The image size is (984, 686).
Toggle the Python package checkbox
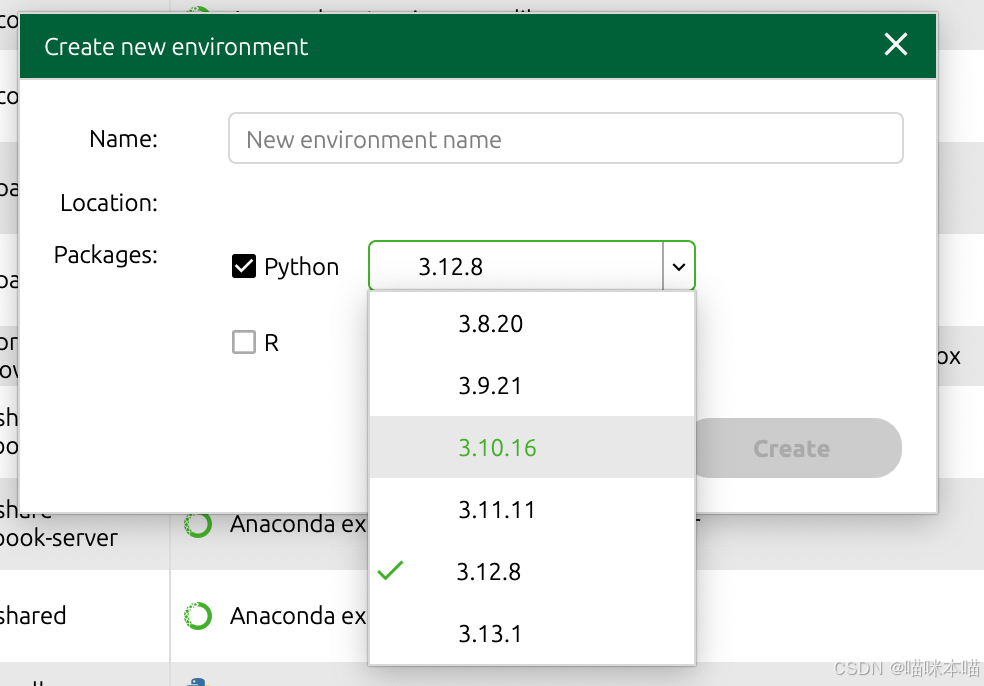[x=243, y=266]
